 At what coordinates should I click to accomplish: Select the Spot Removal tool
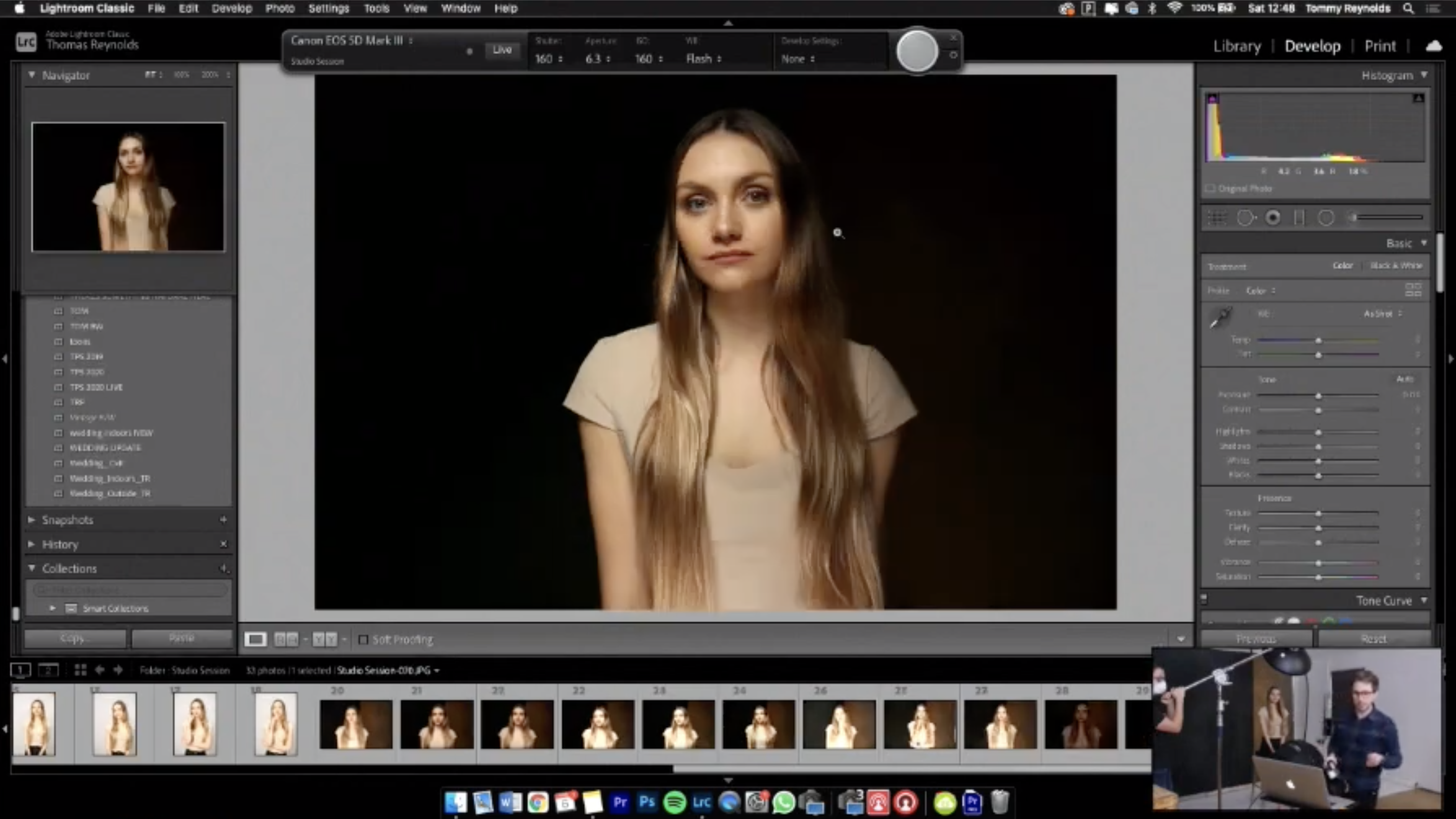(1245, 218)
